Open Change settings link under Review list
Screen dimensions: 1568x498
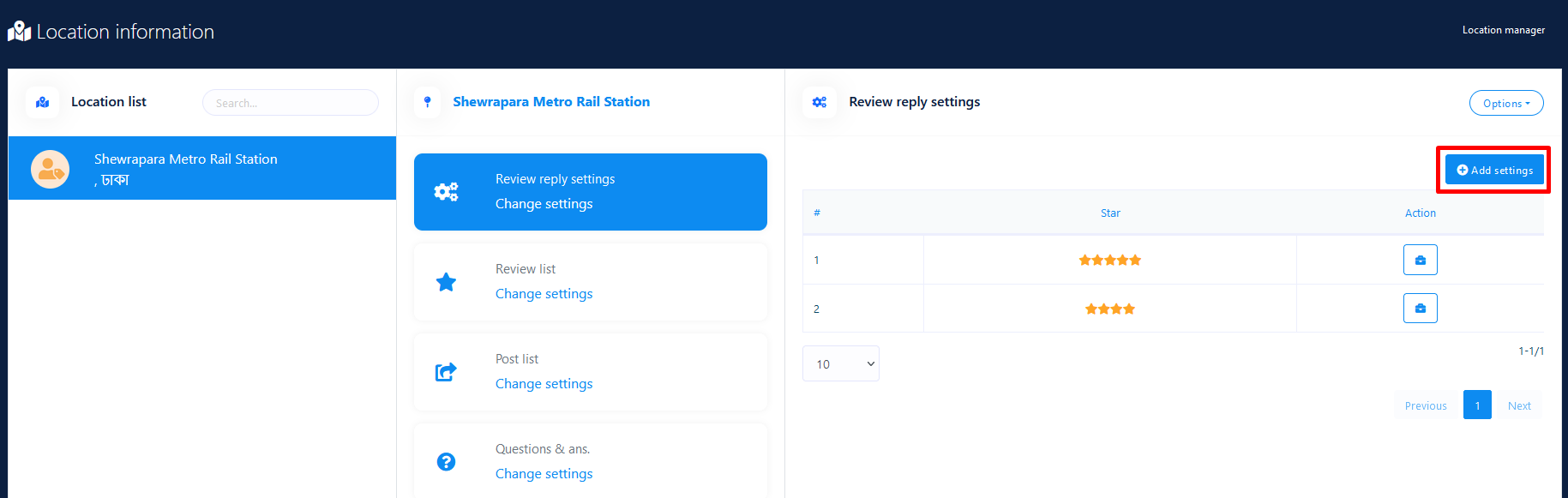click(544, 294)
